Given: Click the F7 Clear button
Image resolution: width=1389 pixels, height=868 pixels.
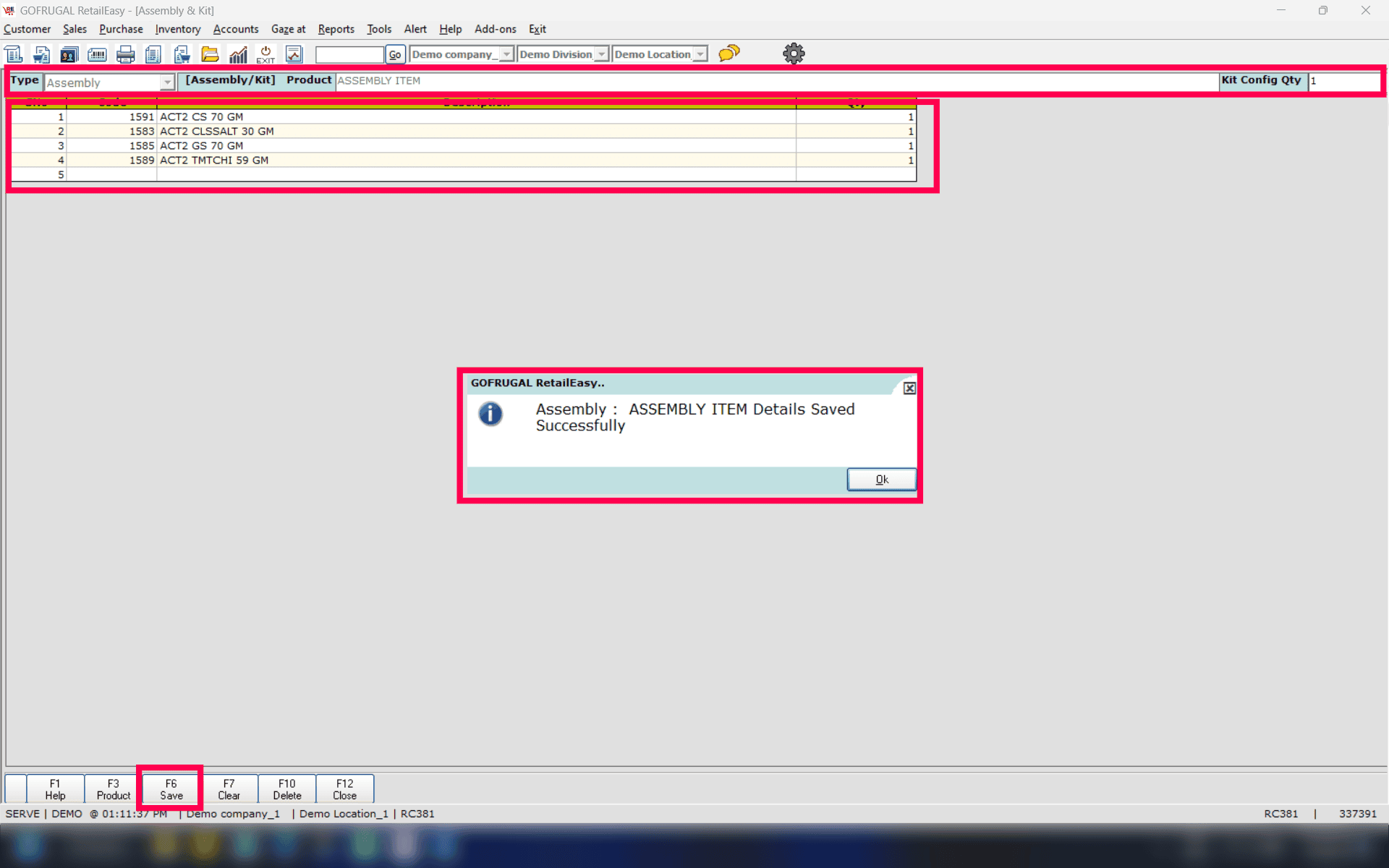Looking at the screenshot, I should coord(229,789).
